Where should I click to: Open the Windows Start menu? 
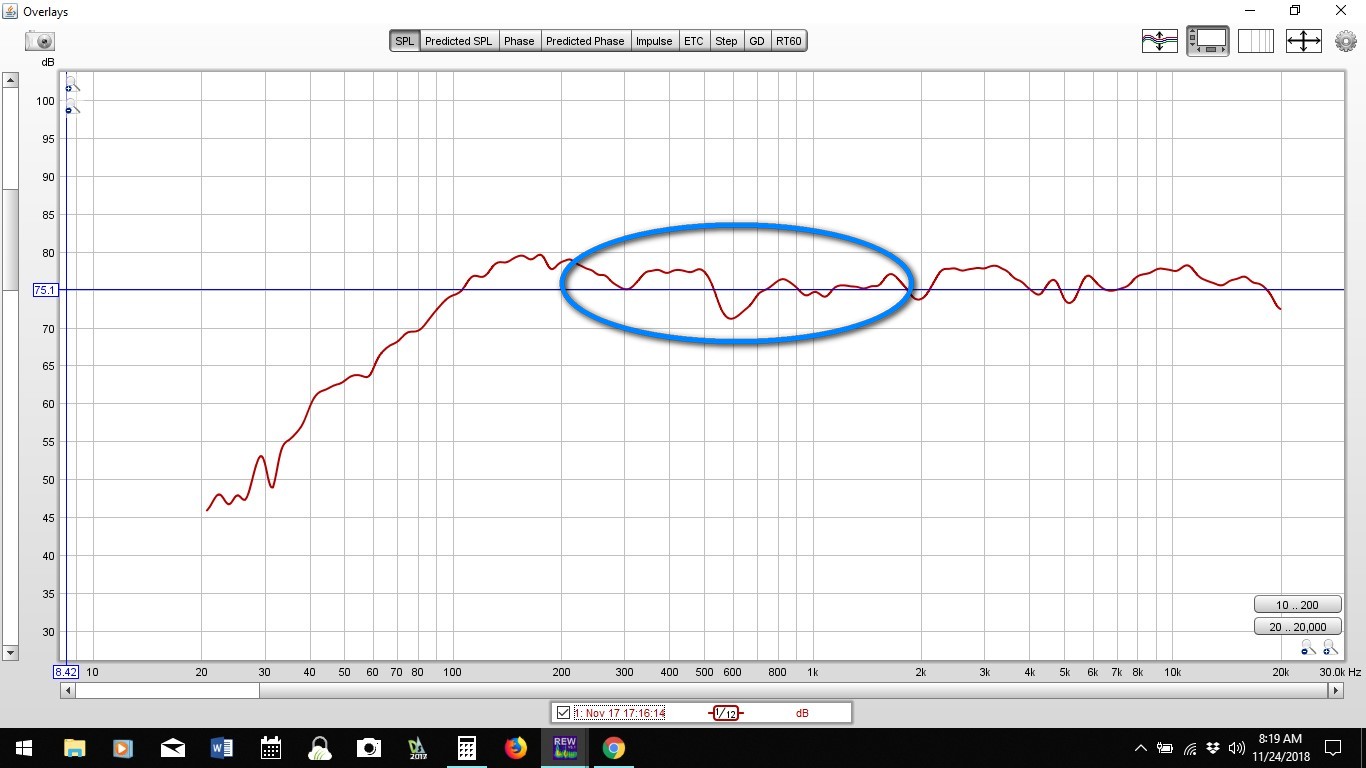(x=24, y=748)
